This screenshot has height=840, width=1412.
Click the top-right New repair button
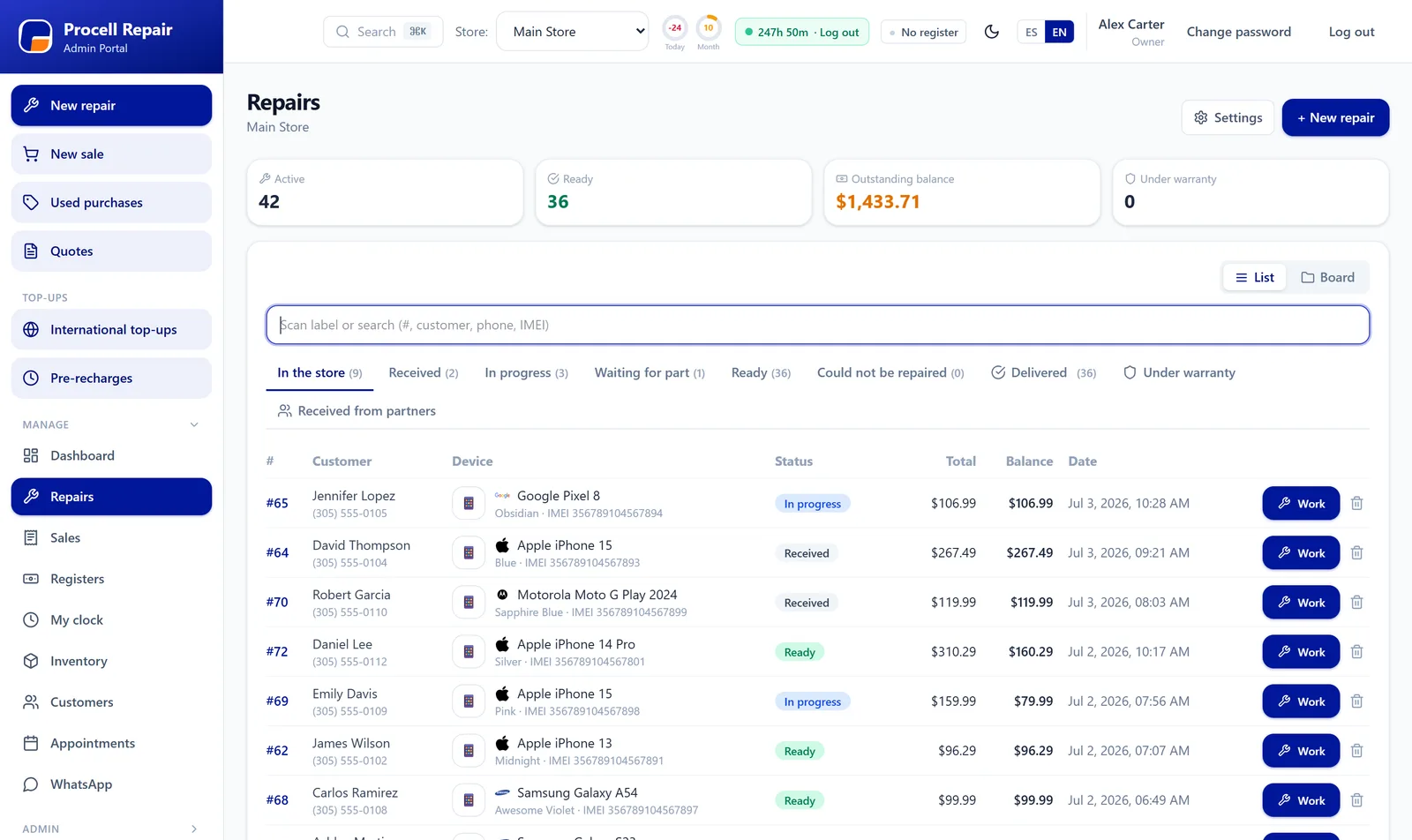(x=1335, y=117)
